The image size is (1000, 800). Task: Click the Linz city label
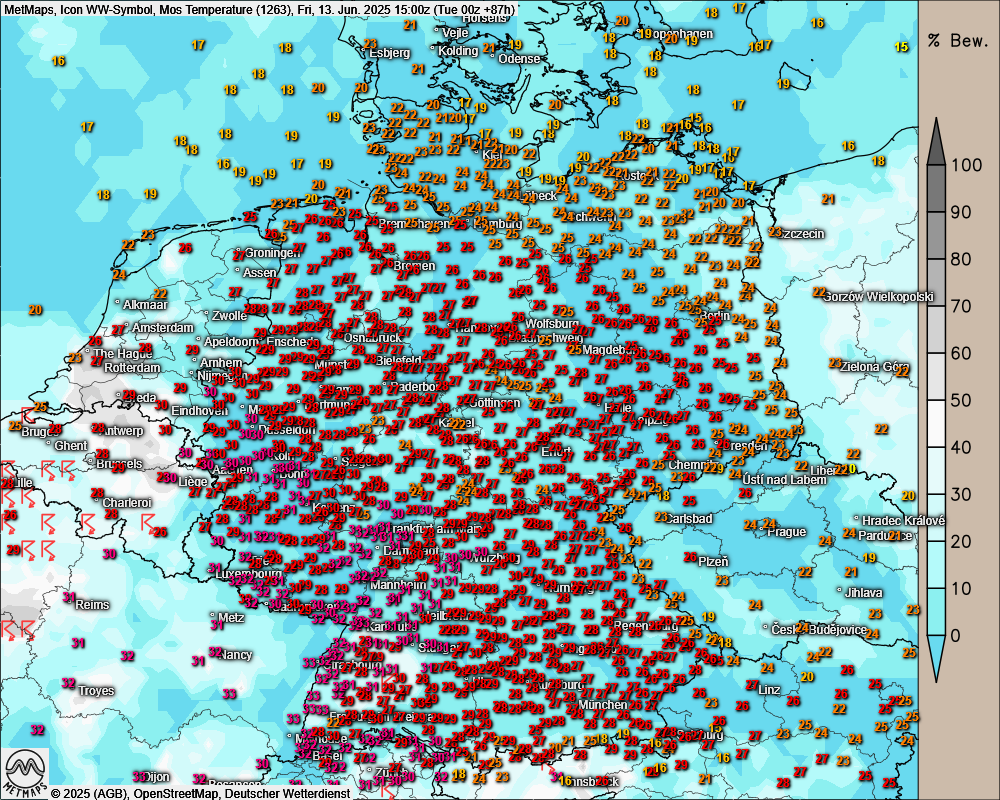tap(769, 690)
